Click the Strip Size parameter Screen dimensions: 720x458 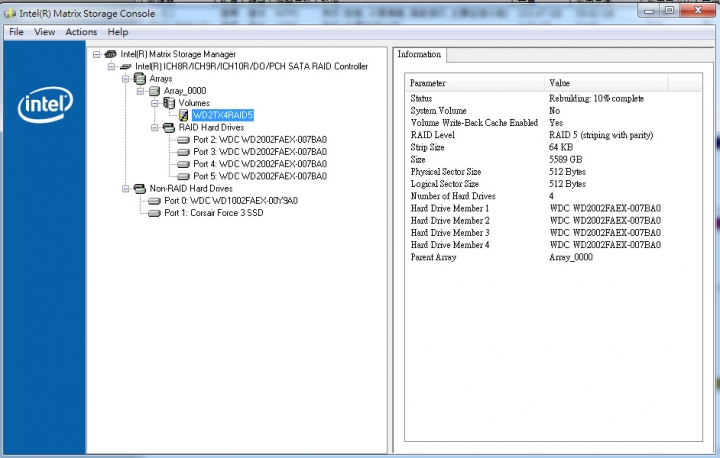pos(428,147)
